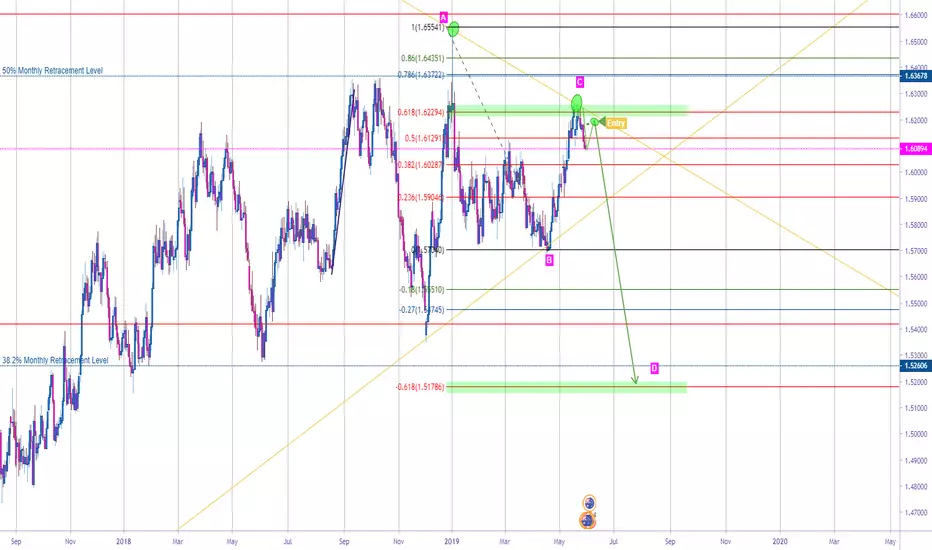Click the 0.86(1.64351) Fibonacci level label
Screen dimensions: 932x550
(422, 58)
